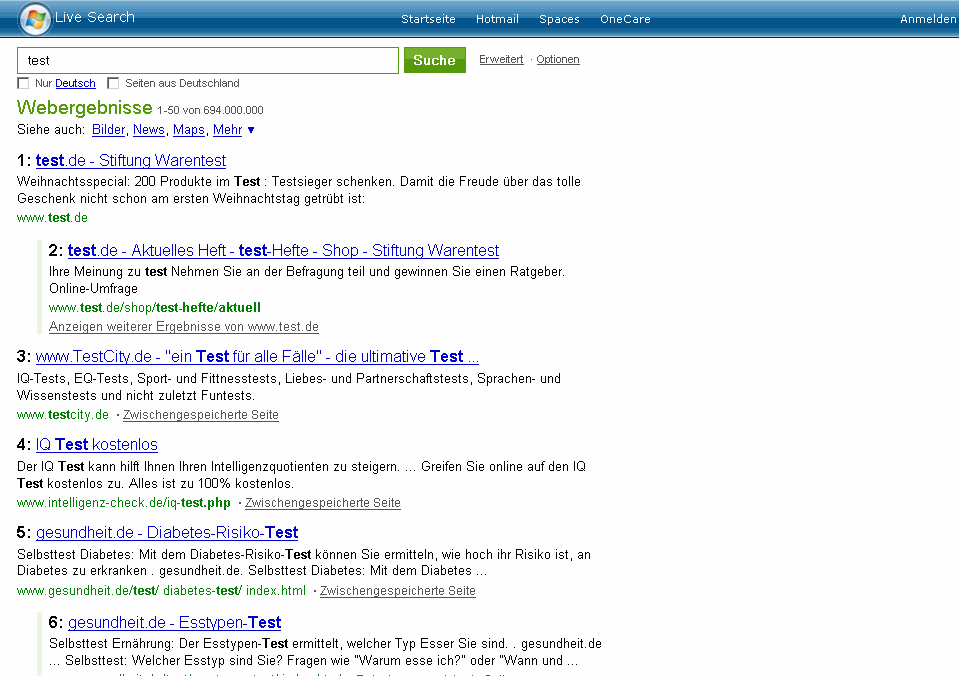The image size is (959, 676).
Task: Click the URL www.intelligenz-check.de/iq-test.php
Action: tap(124, 503)
